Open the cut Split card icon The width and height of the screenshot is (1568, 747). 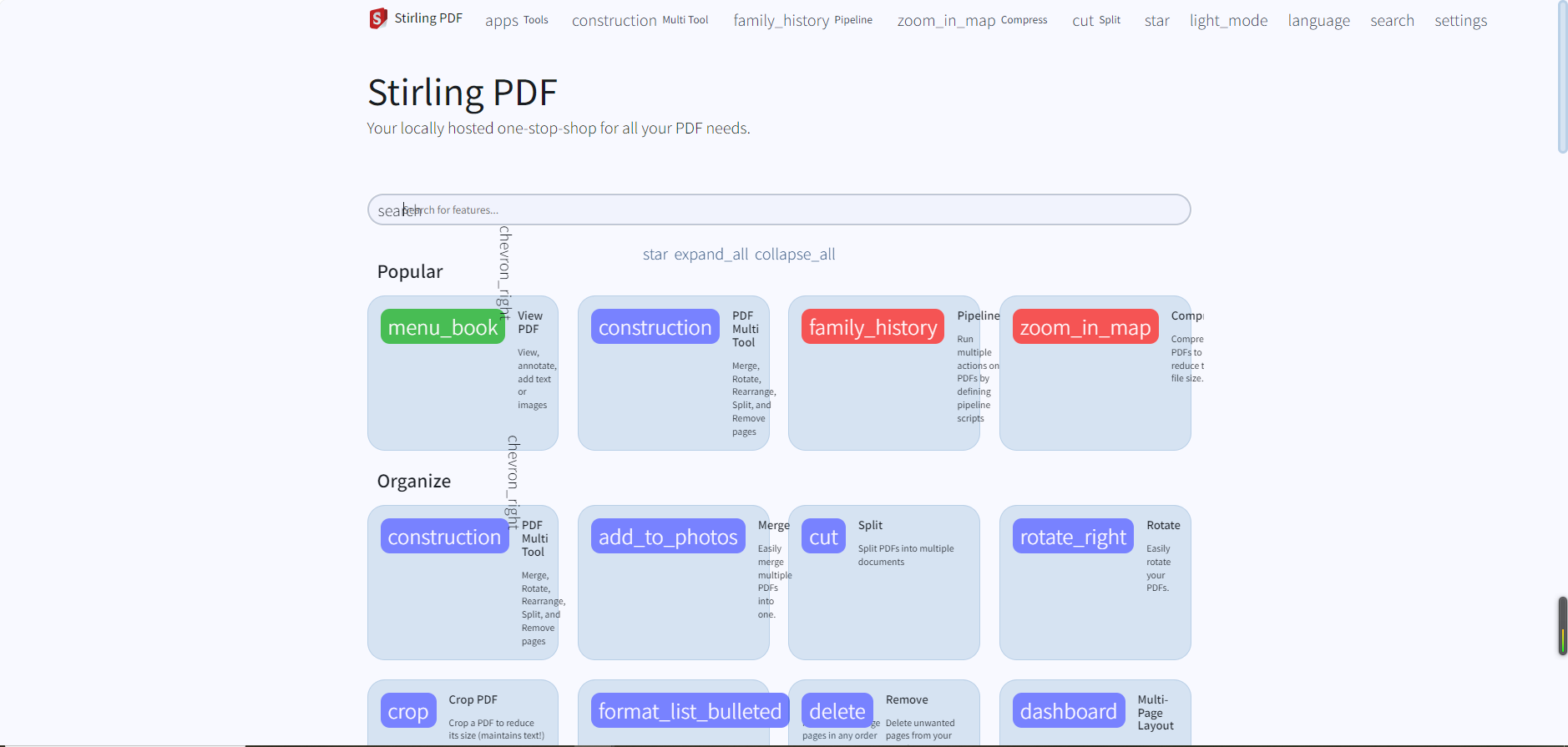coord(823,537)
